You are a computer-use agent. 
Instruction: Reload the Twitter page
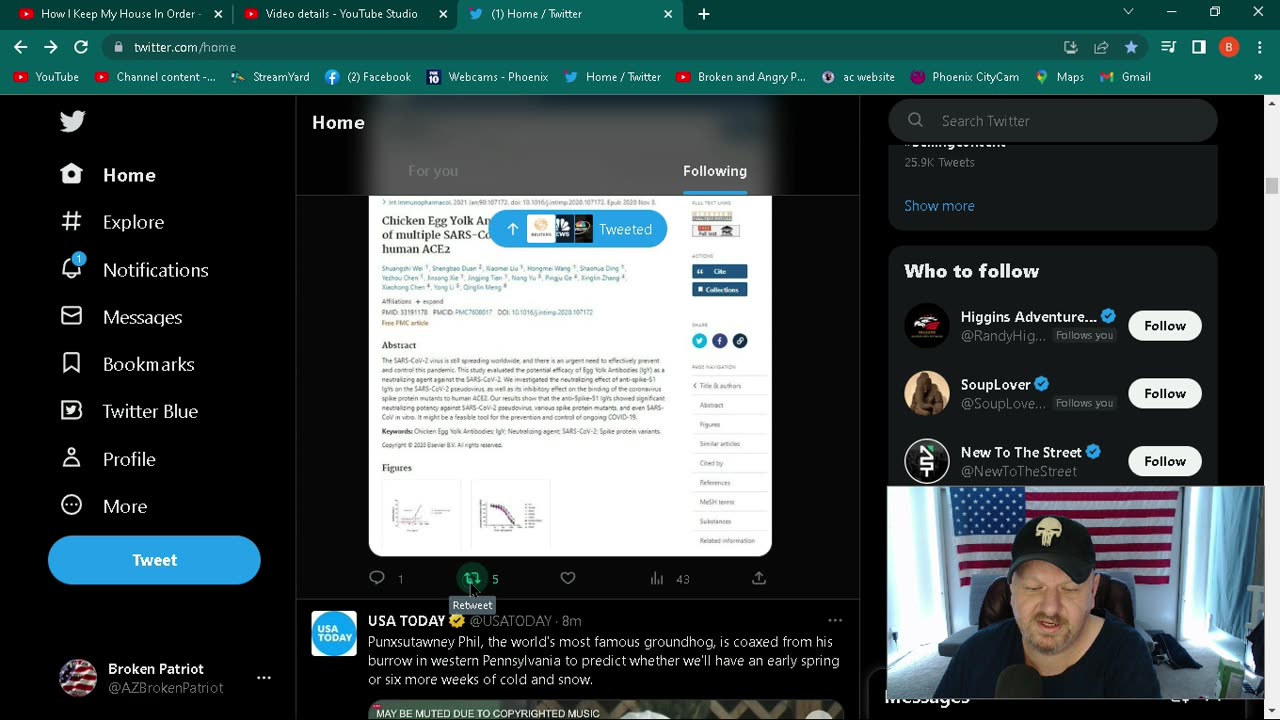coord(81,47)
